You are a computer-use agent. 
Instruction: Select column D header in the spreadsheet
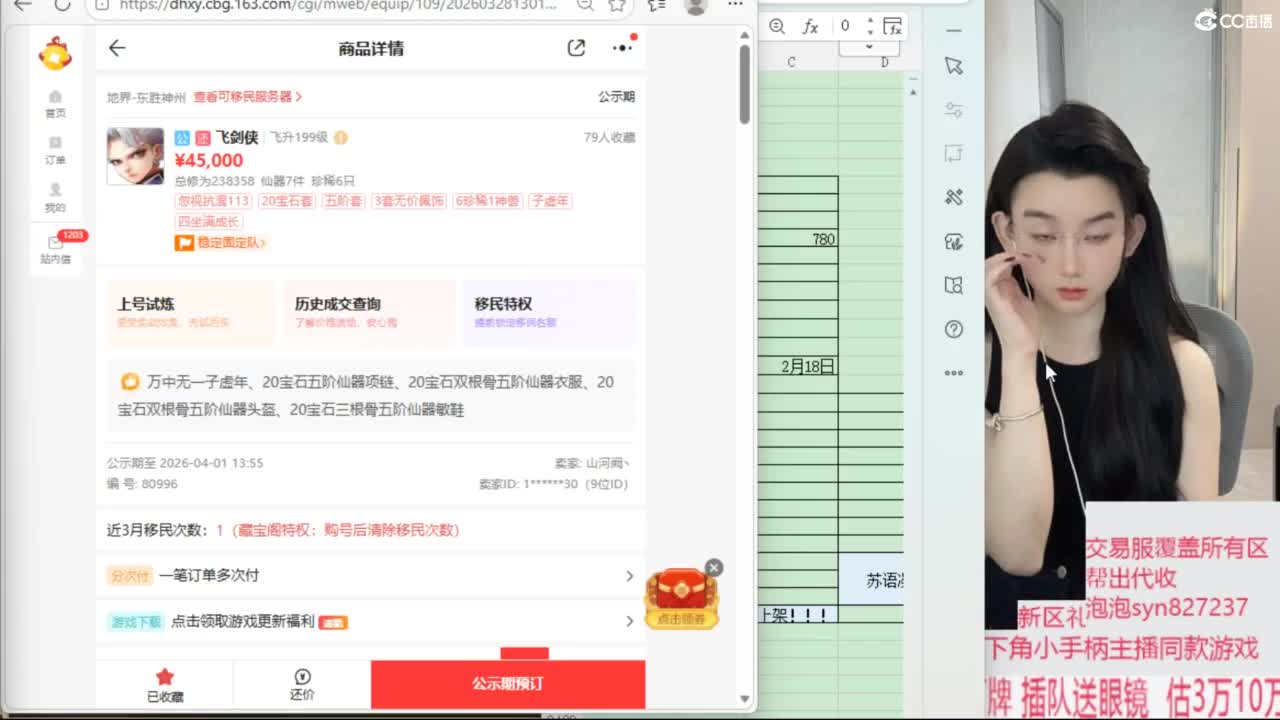pyautogui.click(x=884, y=62)
